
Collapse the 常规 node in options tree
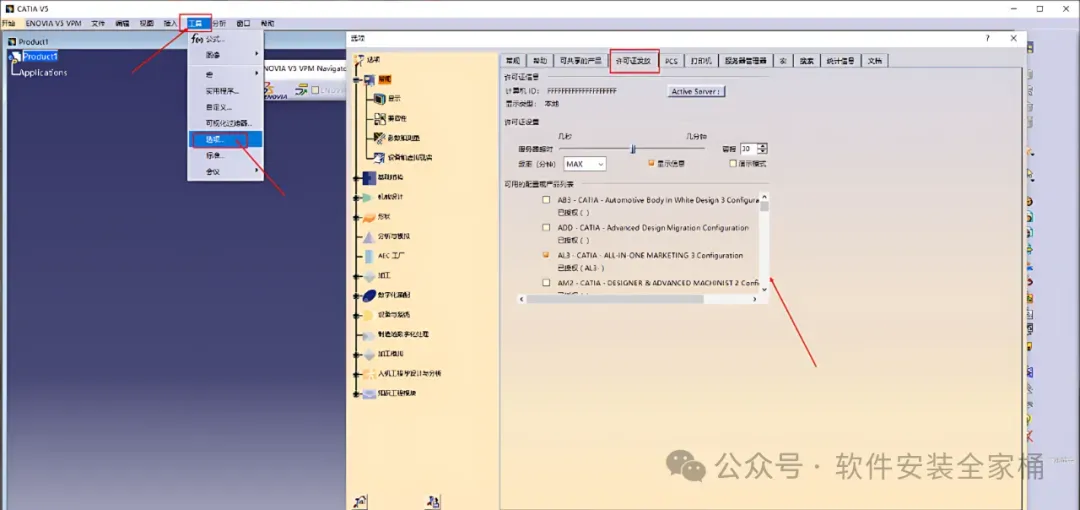click(356, 79)
